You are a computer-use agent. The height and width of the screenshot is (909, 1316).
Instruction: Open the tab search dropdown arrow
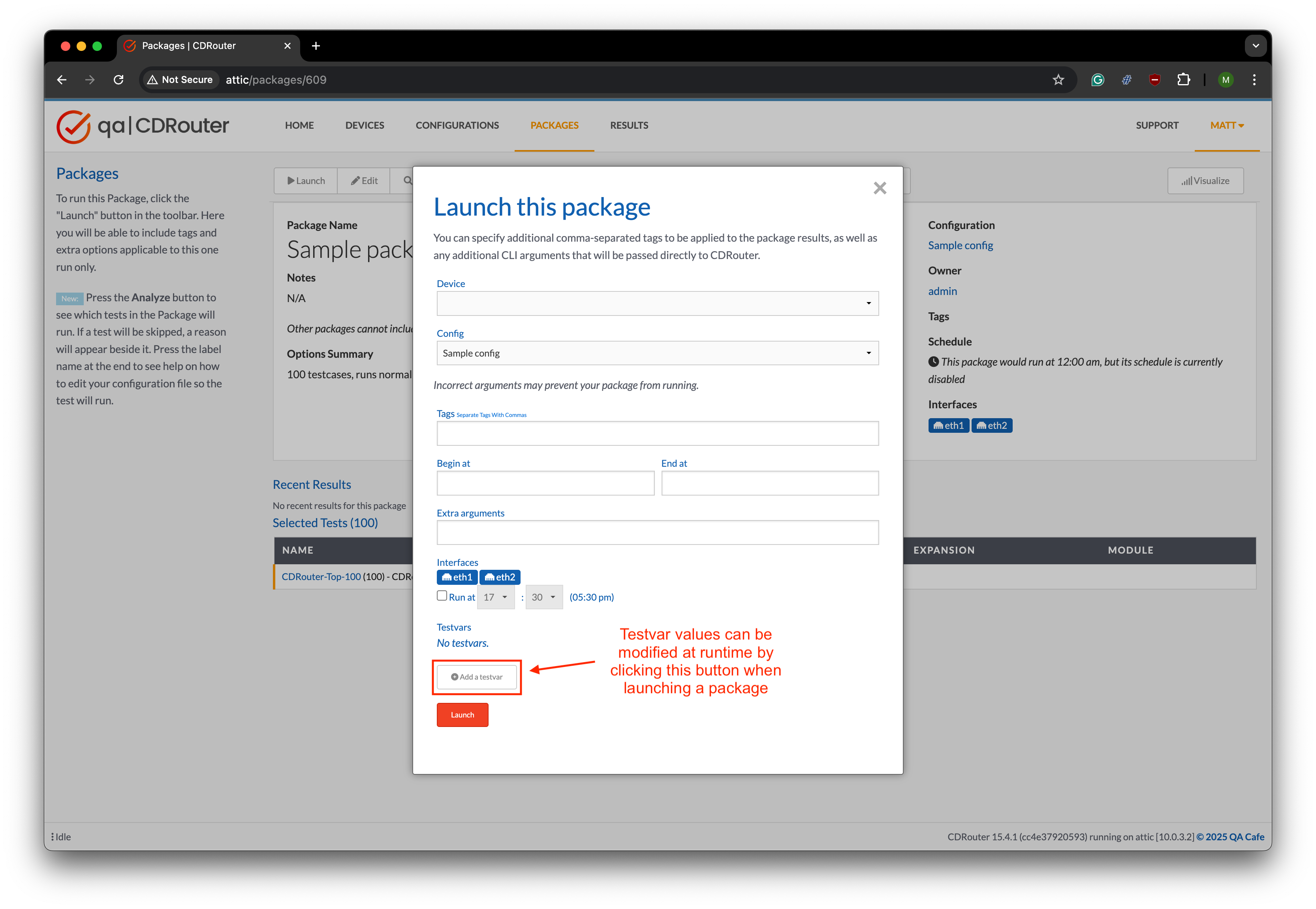tap(1255, 45)
